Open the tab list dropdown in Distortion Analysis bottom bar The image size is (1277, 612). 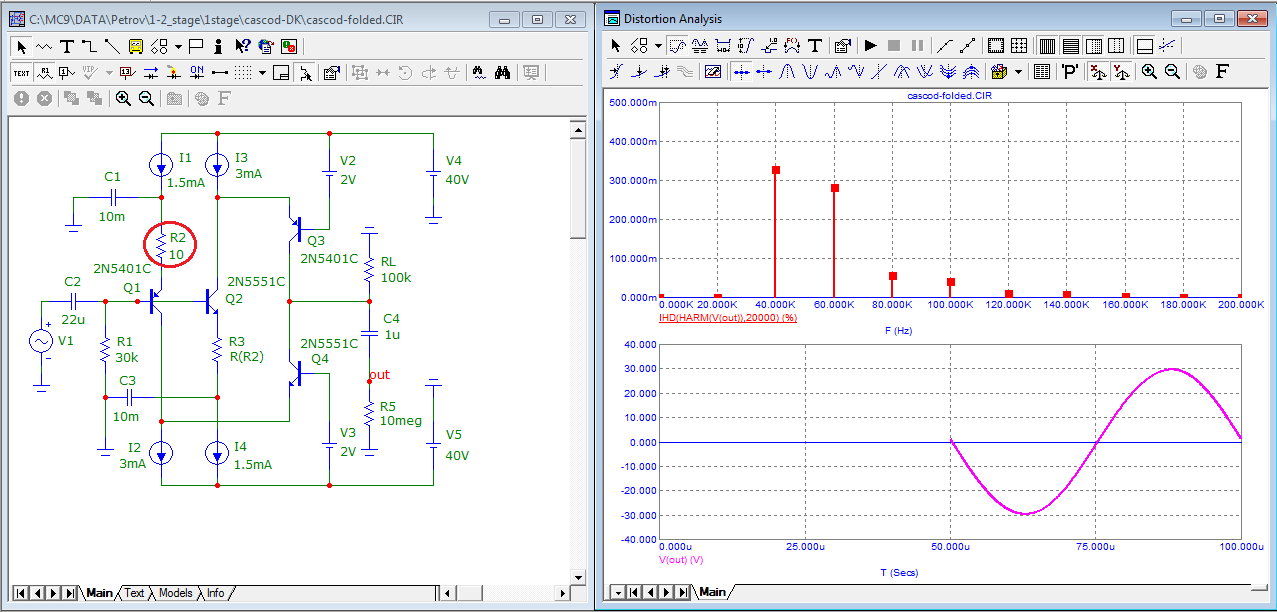point(618,592)
